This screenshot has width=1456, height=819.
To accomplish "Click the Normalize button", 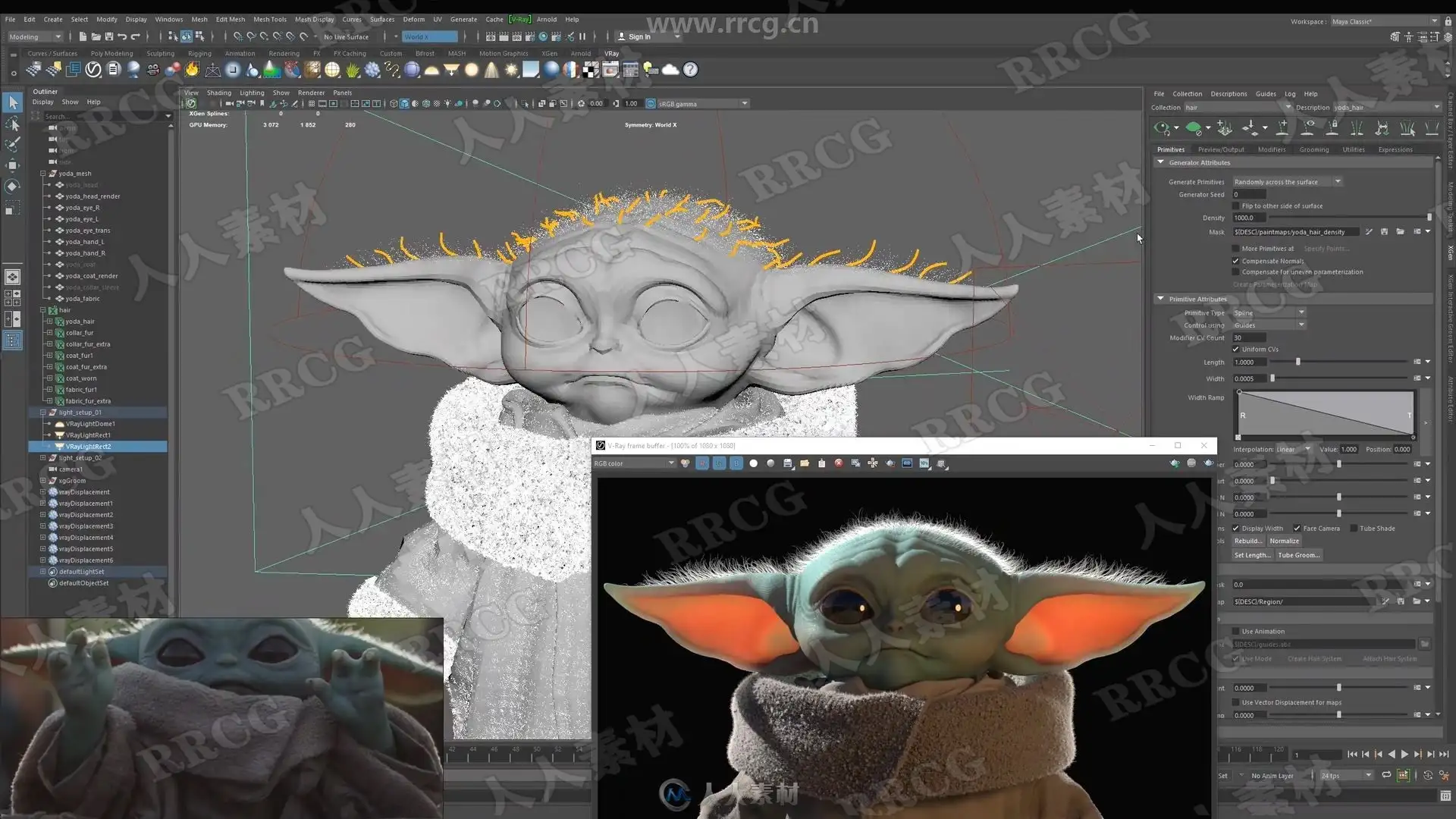I will (x=1284, y=541).
